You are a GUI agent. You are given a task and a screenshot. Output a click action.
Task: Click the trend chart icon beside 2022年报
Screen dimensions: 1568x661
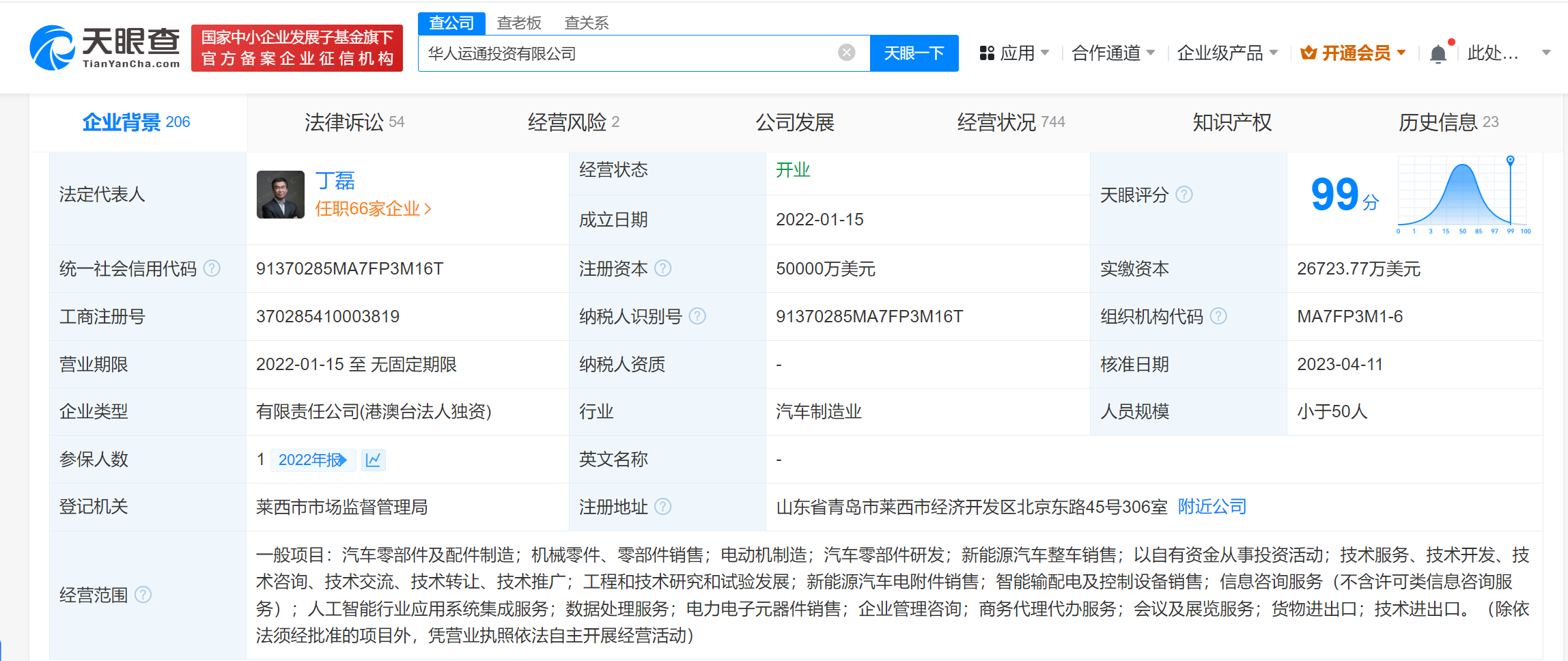click(x=373, y=460)
